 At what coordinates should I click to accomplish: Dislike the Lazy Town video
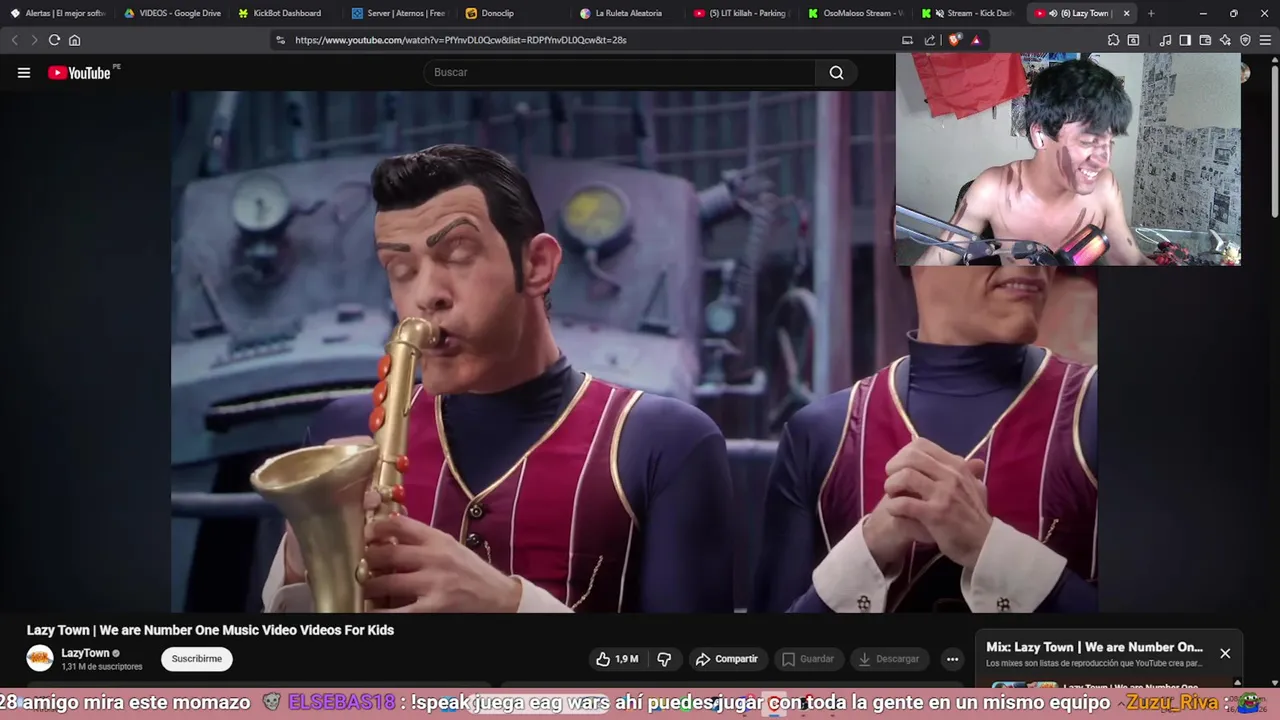coord(664,659)
